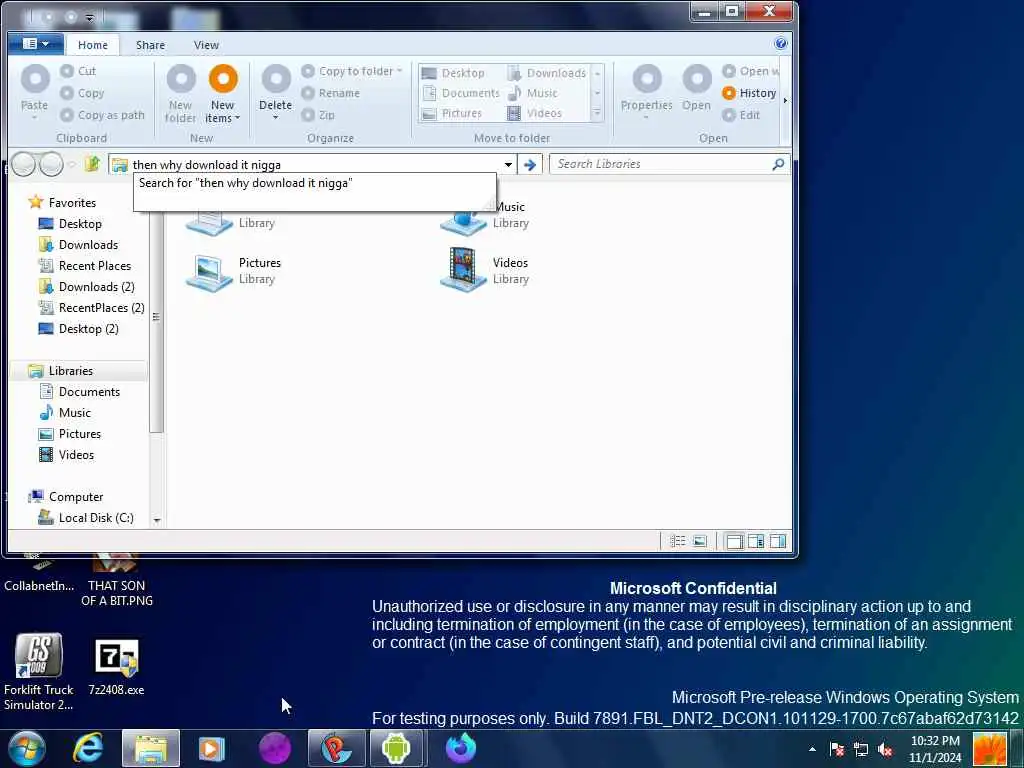Move to Documents folder option
Viewport: 1024px width, 768px height.
click(461, 93)
